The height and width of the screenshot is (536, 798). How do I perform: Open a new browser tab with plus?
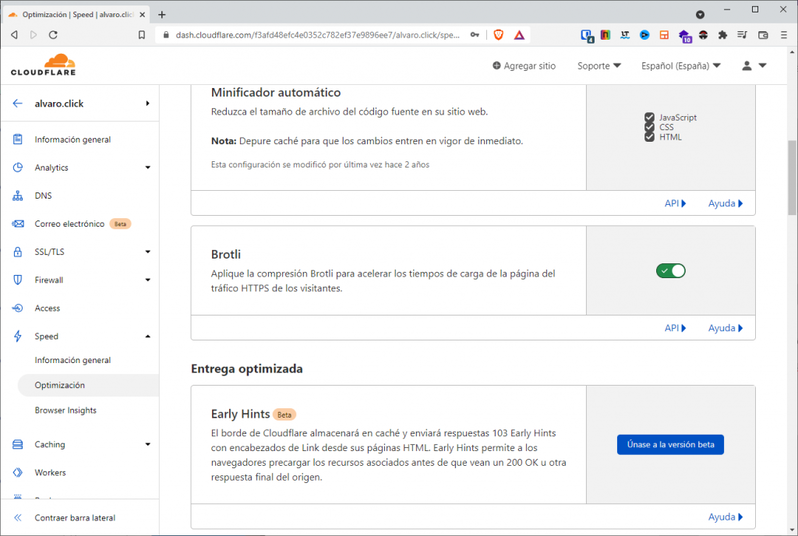click(162, 14)
